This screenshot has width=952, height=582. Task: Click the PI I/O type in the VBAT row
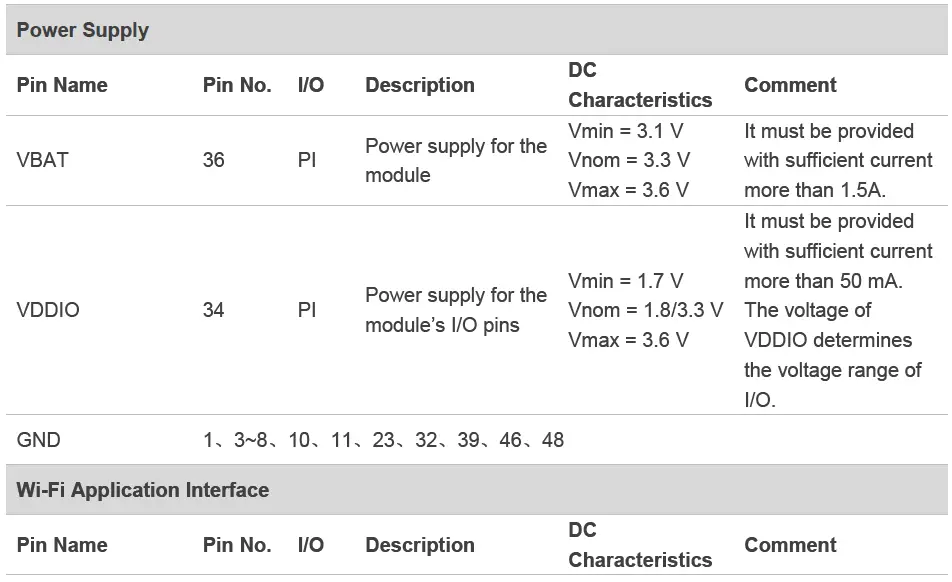click(x=307, y=160)
